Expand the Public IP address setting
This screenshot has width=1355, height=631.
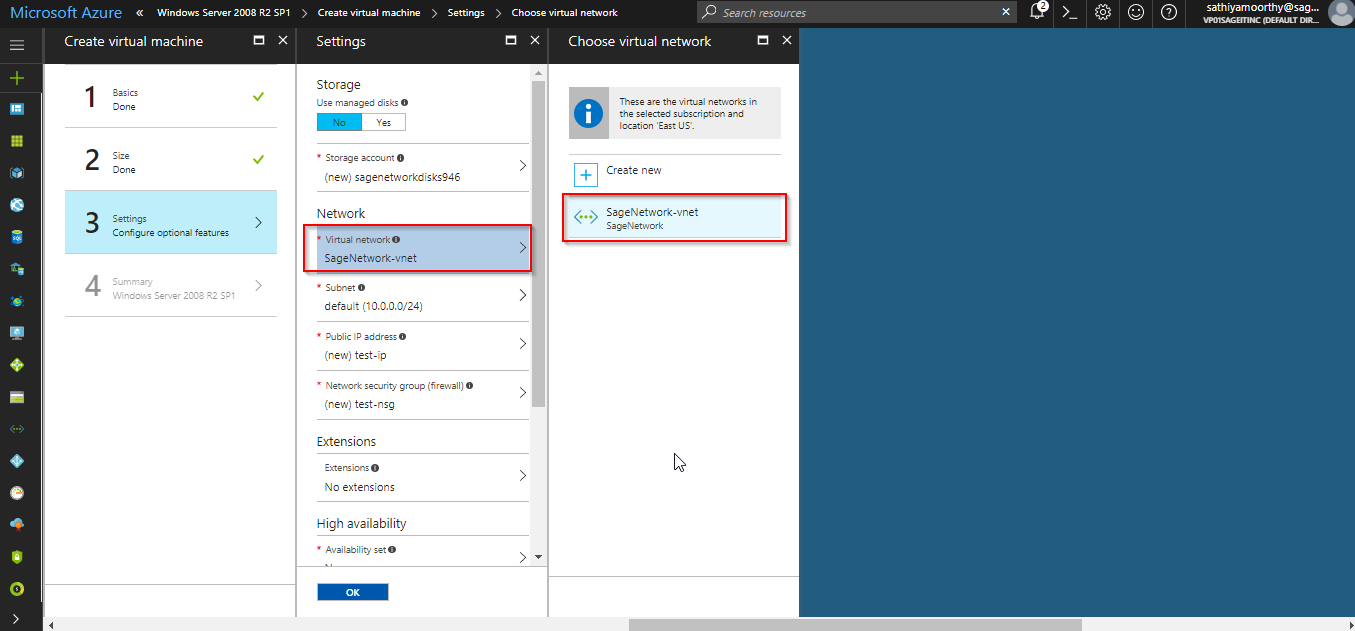[422, 346]
